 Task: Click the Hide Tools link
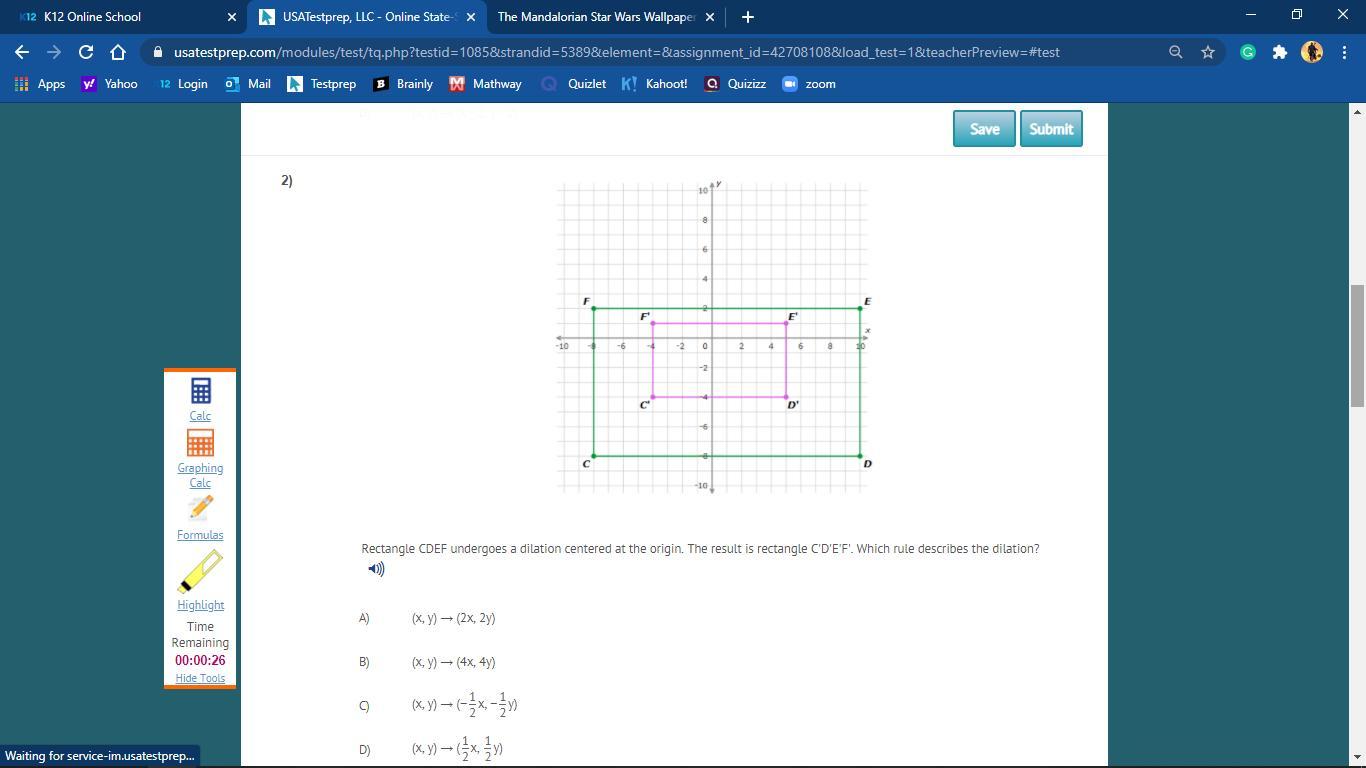[x=200, y=678]
